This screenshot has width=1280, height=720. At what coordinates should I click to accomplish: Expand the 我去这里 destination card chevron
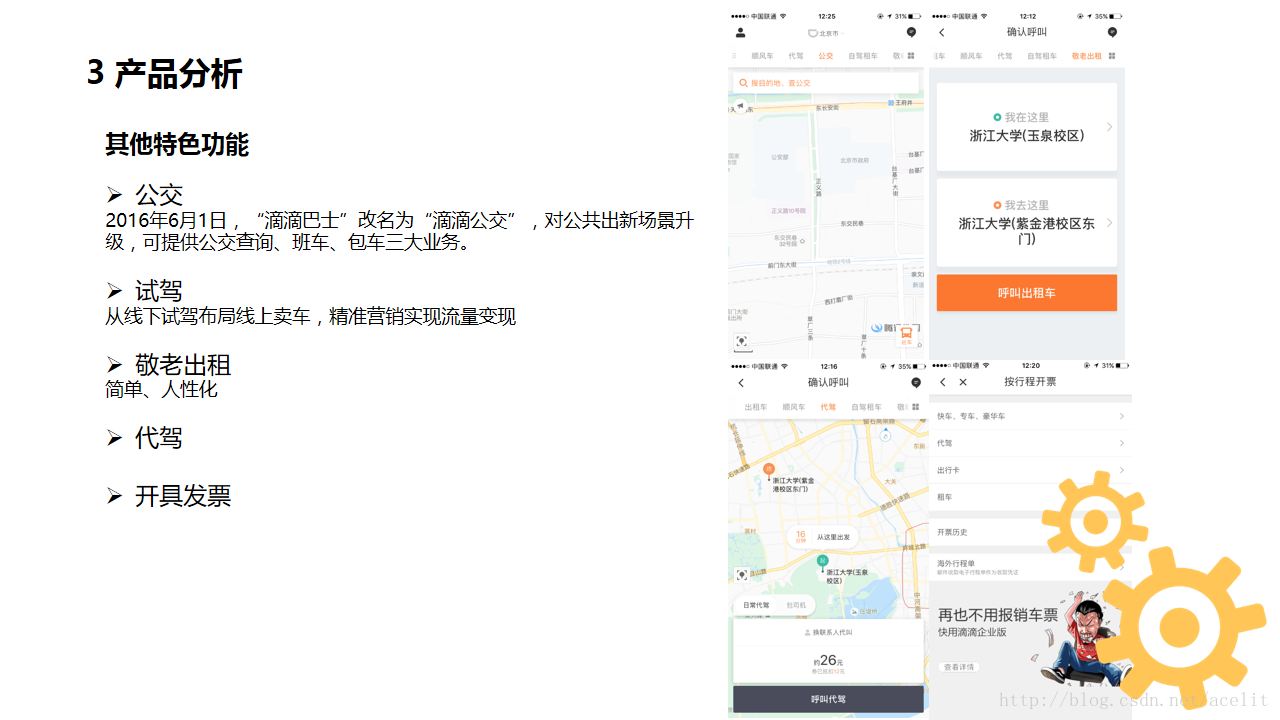point(1109,222)
